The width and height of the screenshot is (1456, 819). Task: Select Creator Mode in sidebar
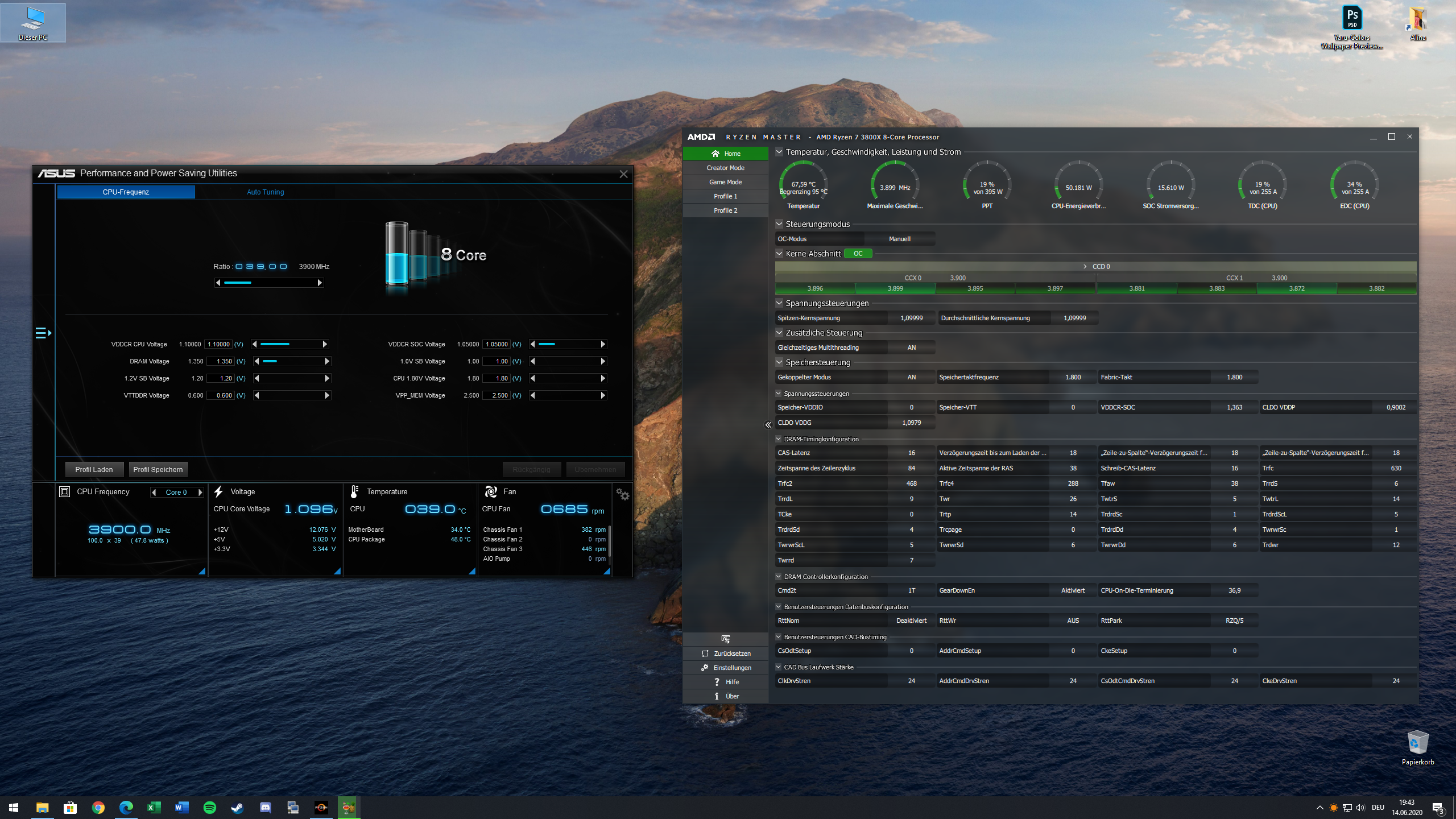[725, 168]
